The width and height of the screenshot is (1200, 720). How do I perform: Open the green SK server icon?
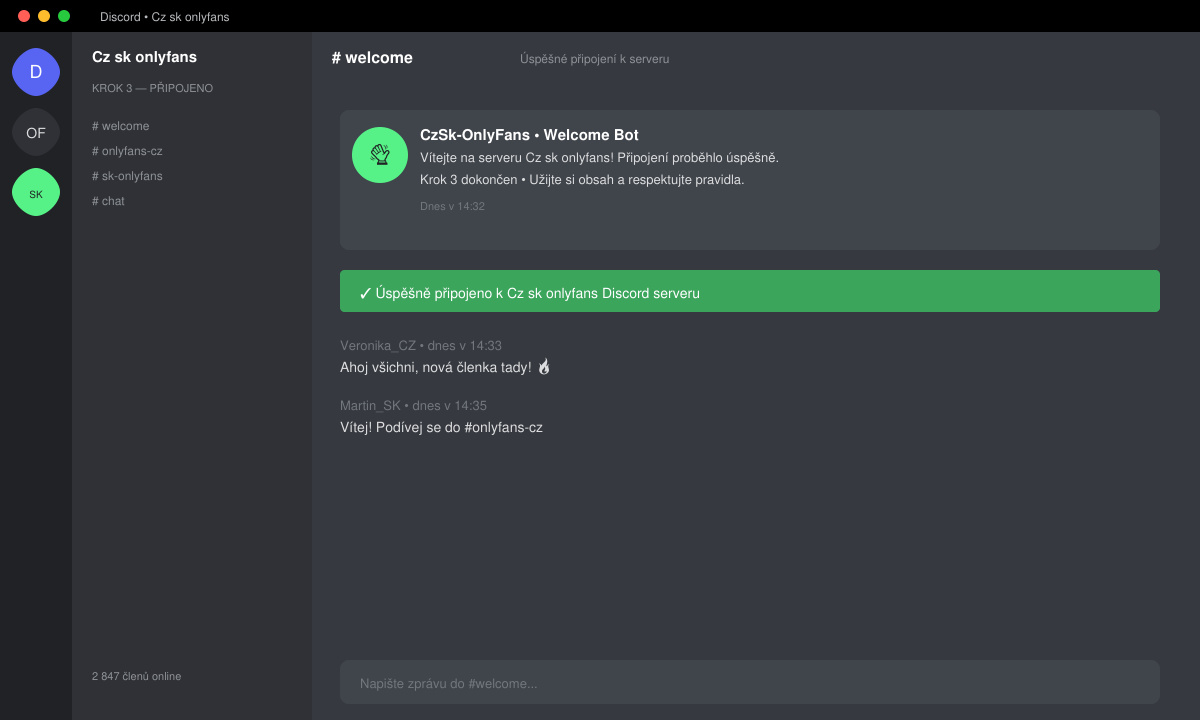[x=36, y=192]
